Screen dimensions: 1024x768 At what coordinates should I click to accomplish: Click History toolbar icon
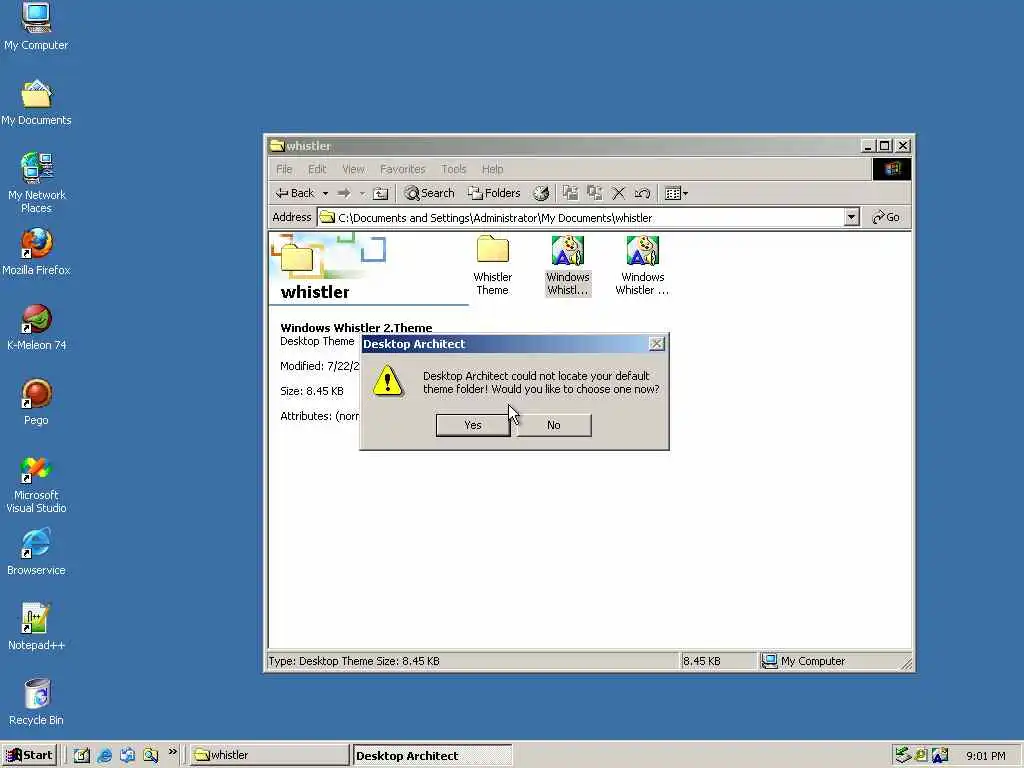point(541,193)
